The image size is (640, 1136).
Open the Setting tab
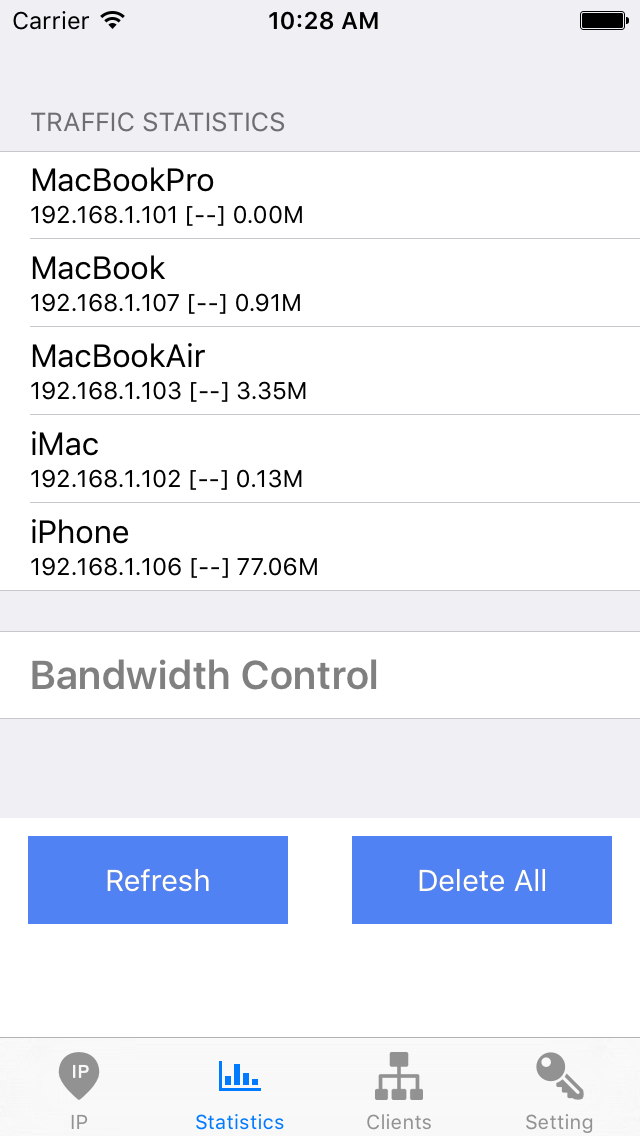(558, 1090)
